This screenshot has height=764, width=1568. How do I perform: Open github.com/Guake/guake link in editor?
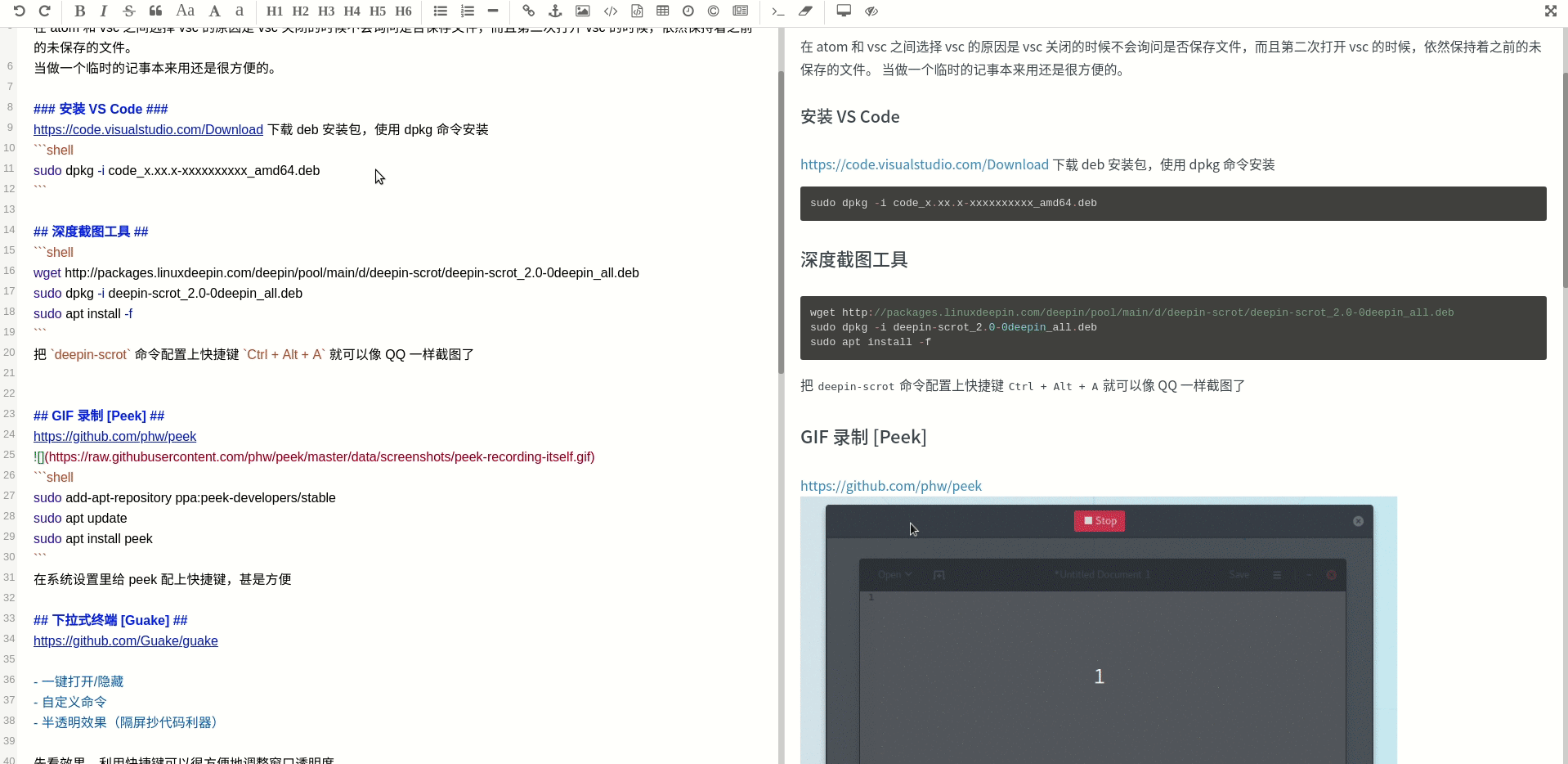[x=126, y=640]
